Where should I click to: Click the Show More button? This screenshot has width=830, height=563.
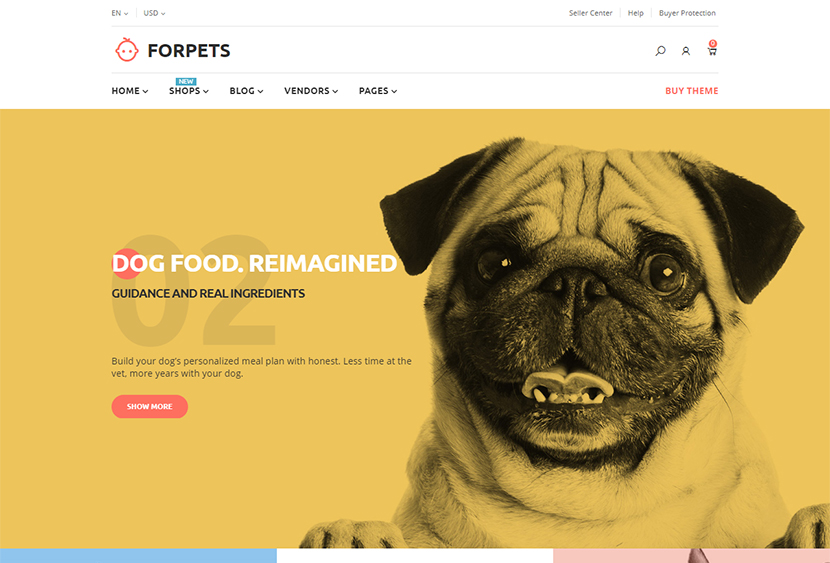pos(149,406)
